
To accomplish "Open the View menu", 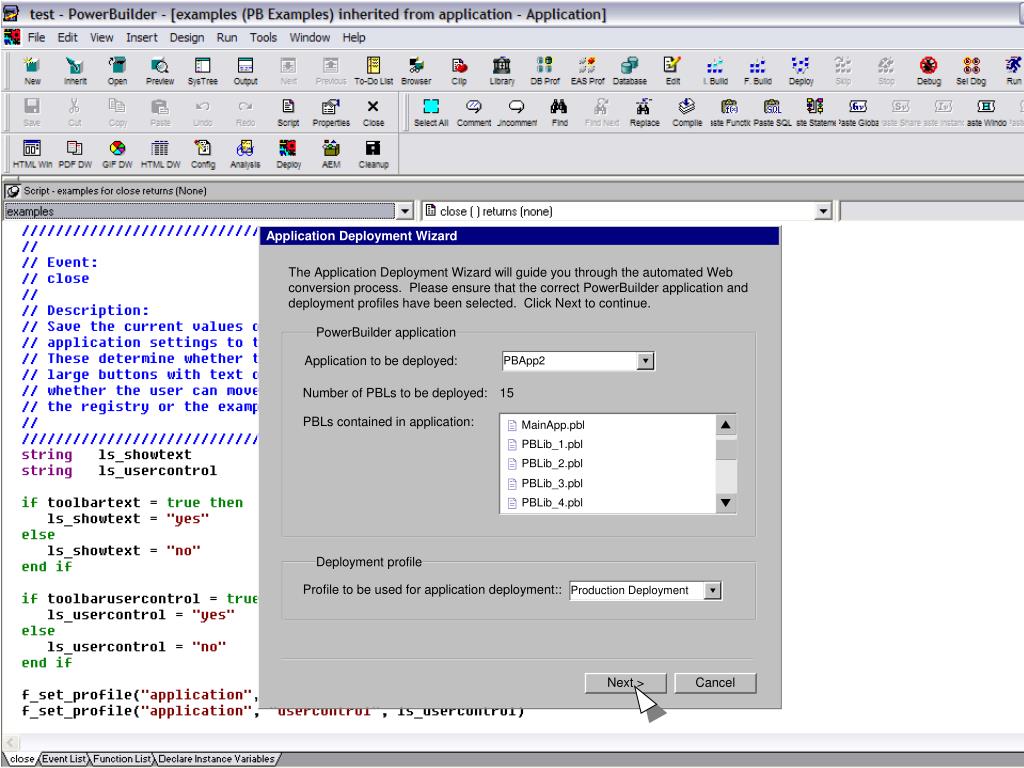I will point(102,37).
